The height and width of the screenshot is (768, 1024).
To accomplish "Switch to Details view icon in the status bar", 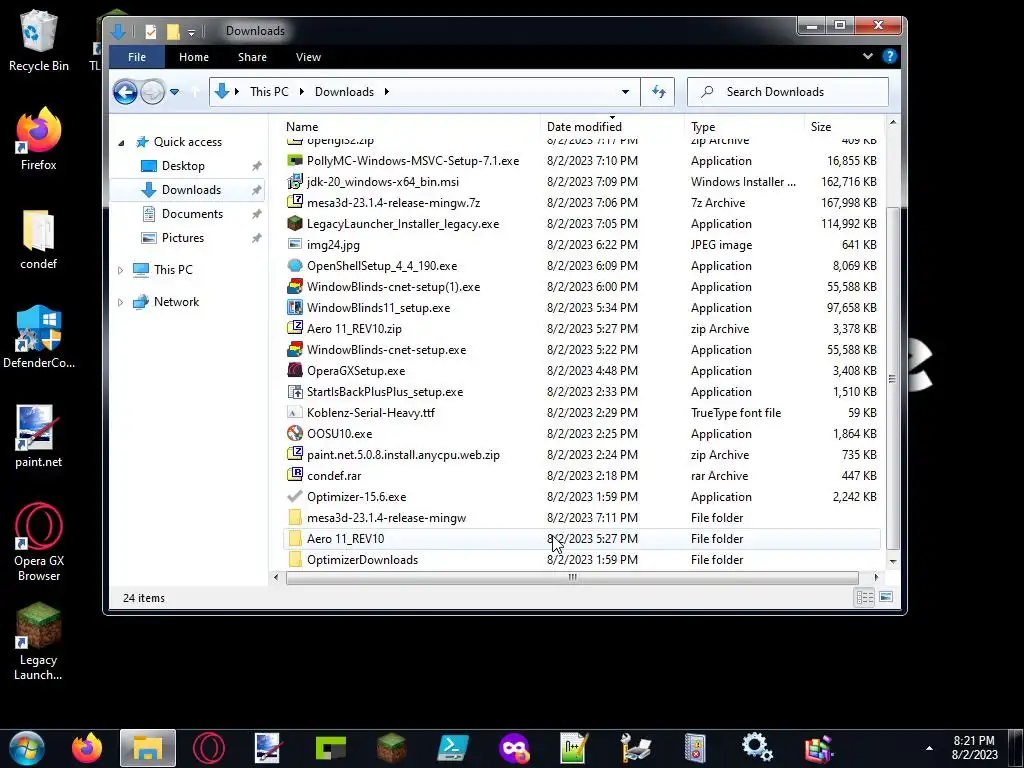I will pos(865,598).
